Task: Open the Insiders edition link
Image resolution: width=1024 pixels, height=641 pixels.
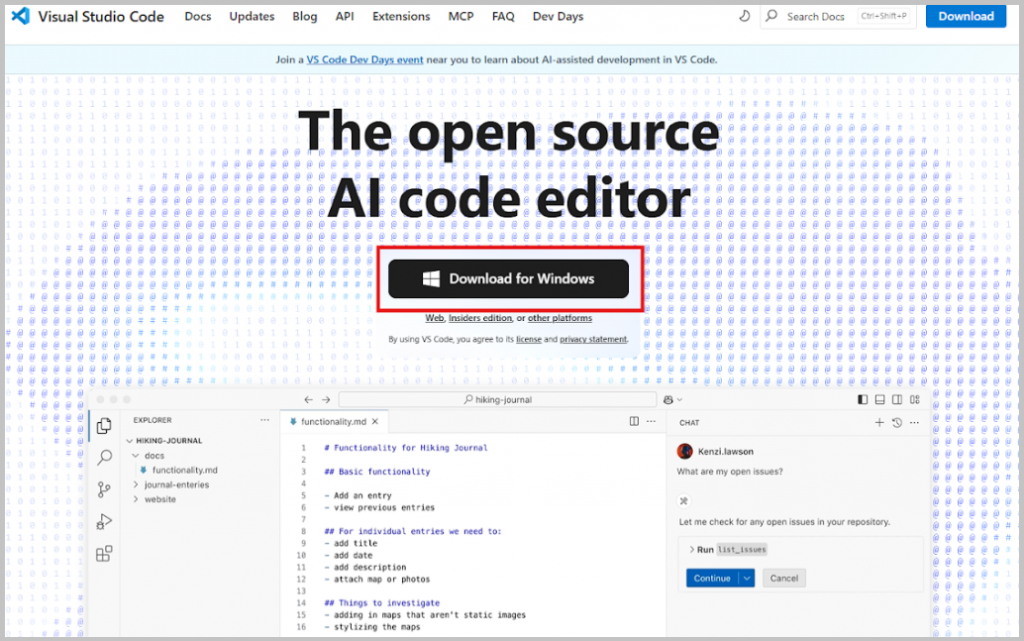Action: point(480,318)
